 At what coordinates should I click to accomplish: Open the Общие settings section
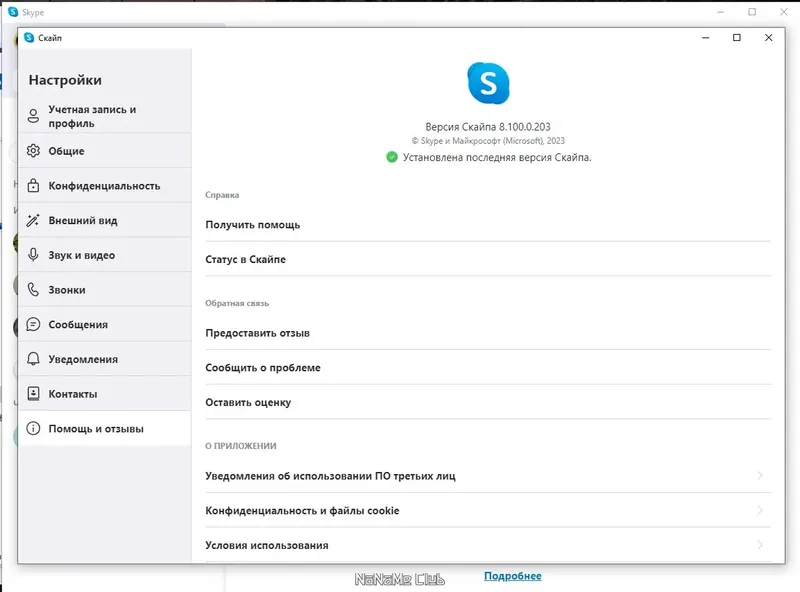pos(105,151)
